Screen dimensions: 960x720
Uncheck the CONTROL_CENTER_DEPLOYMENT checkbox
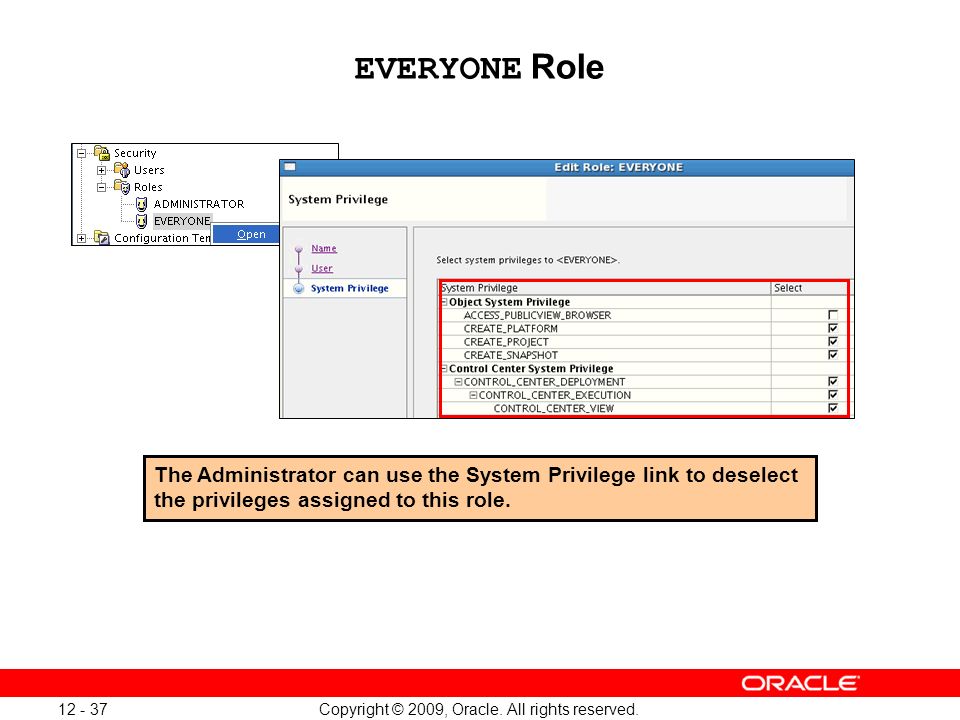coord(833,381)
